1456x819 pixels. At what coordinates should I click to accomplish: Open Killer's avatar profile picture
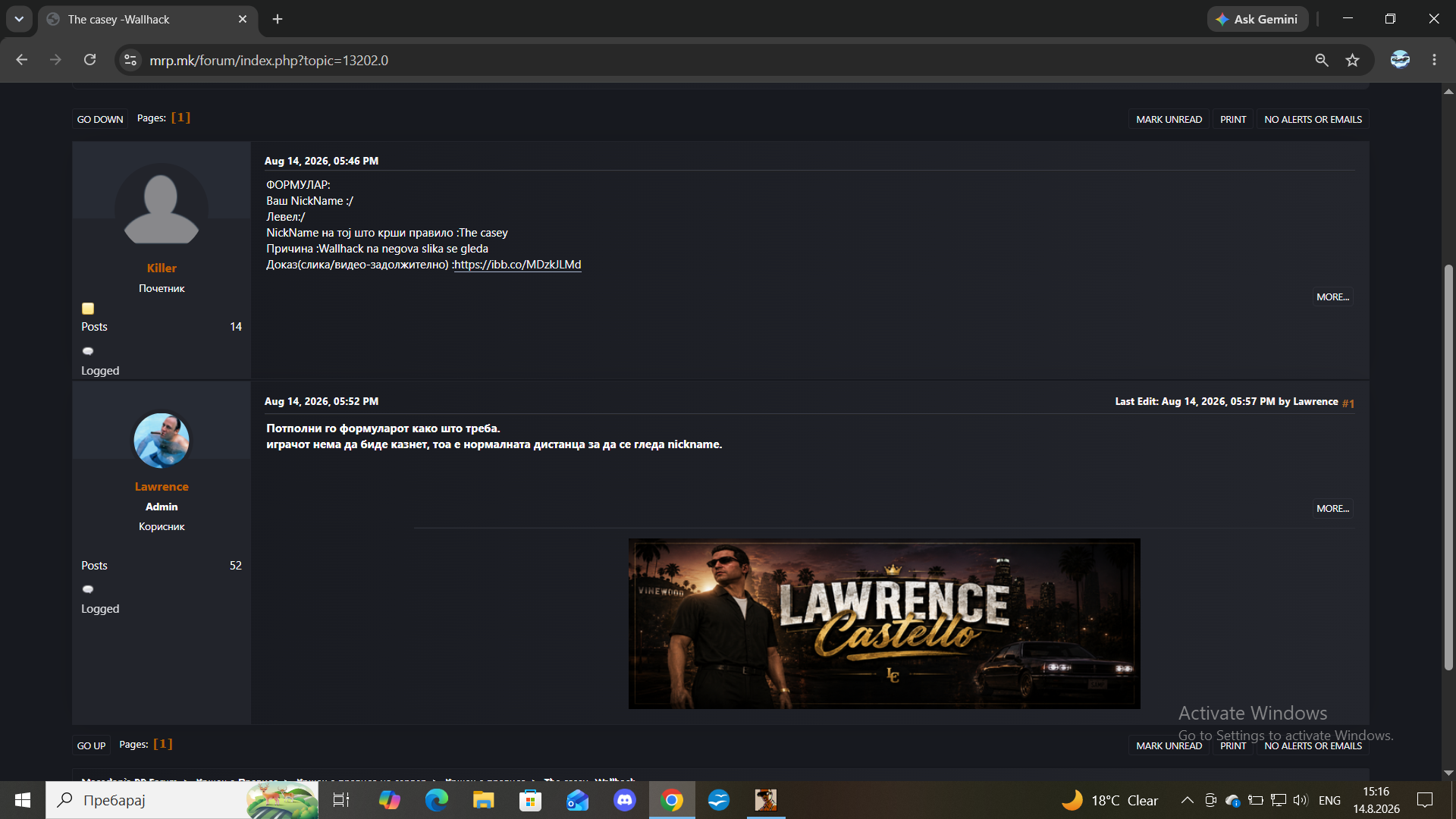(x=162, y=208)
